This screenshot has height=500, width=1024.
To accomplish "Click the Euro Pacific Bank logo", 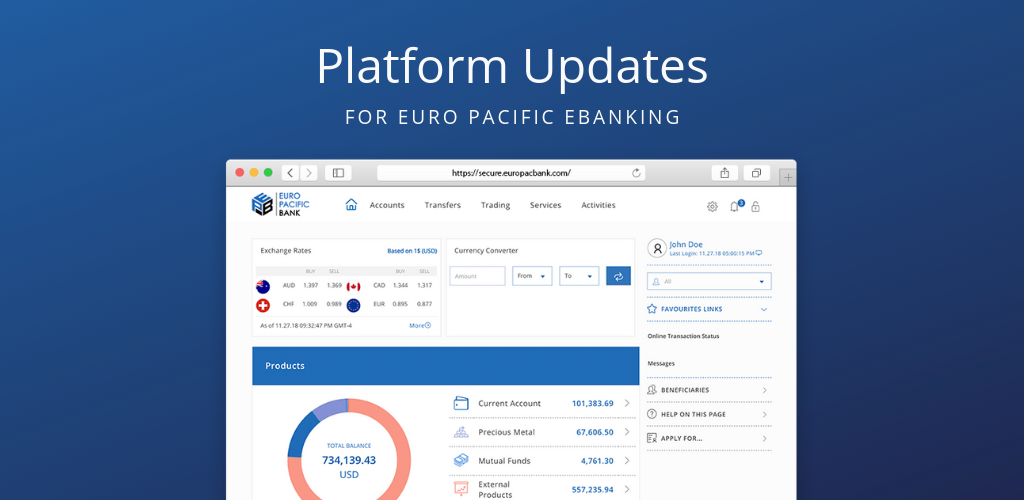I will click(280, 204).
